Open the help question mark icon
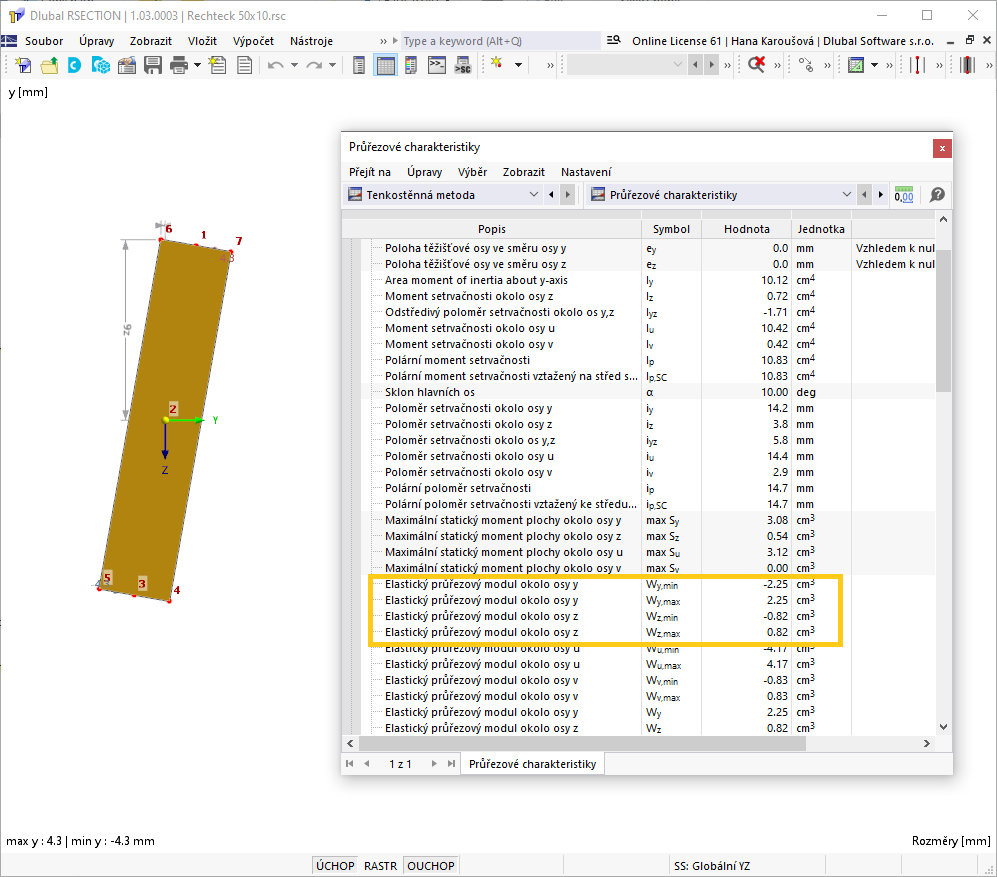Screen dimensions: 997x877 [x=937, y=195]
